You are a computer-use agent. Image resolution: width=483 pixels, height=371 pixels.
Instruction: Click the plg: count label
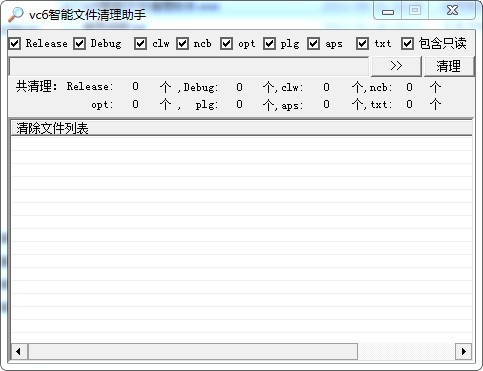[207, 105]
